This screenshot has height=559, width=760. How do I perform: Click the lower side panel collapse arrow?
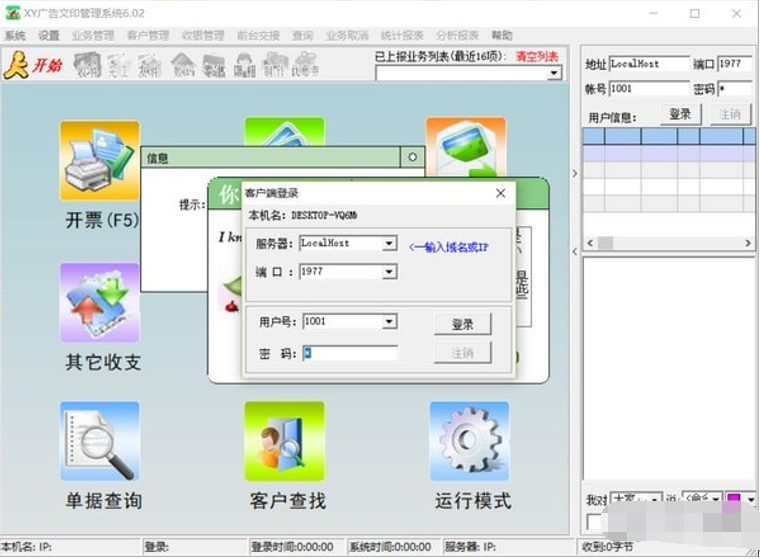click(x=575, y=252)
